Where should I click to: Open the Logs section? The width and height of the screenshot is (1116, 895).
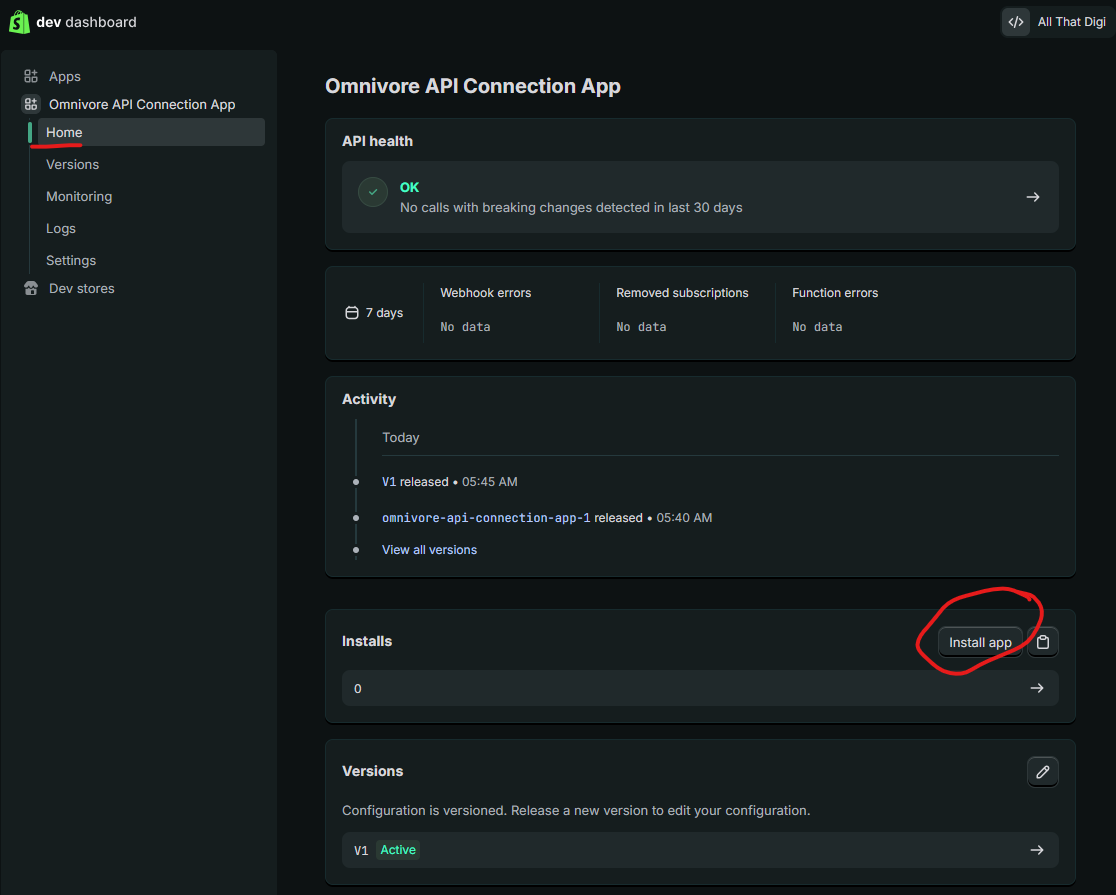coord(60,229)
